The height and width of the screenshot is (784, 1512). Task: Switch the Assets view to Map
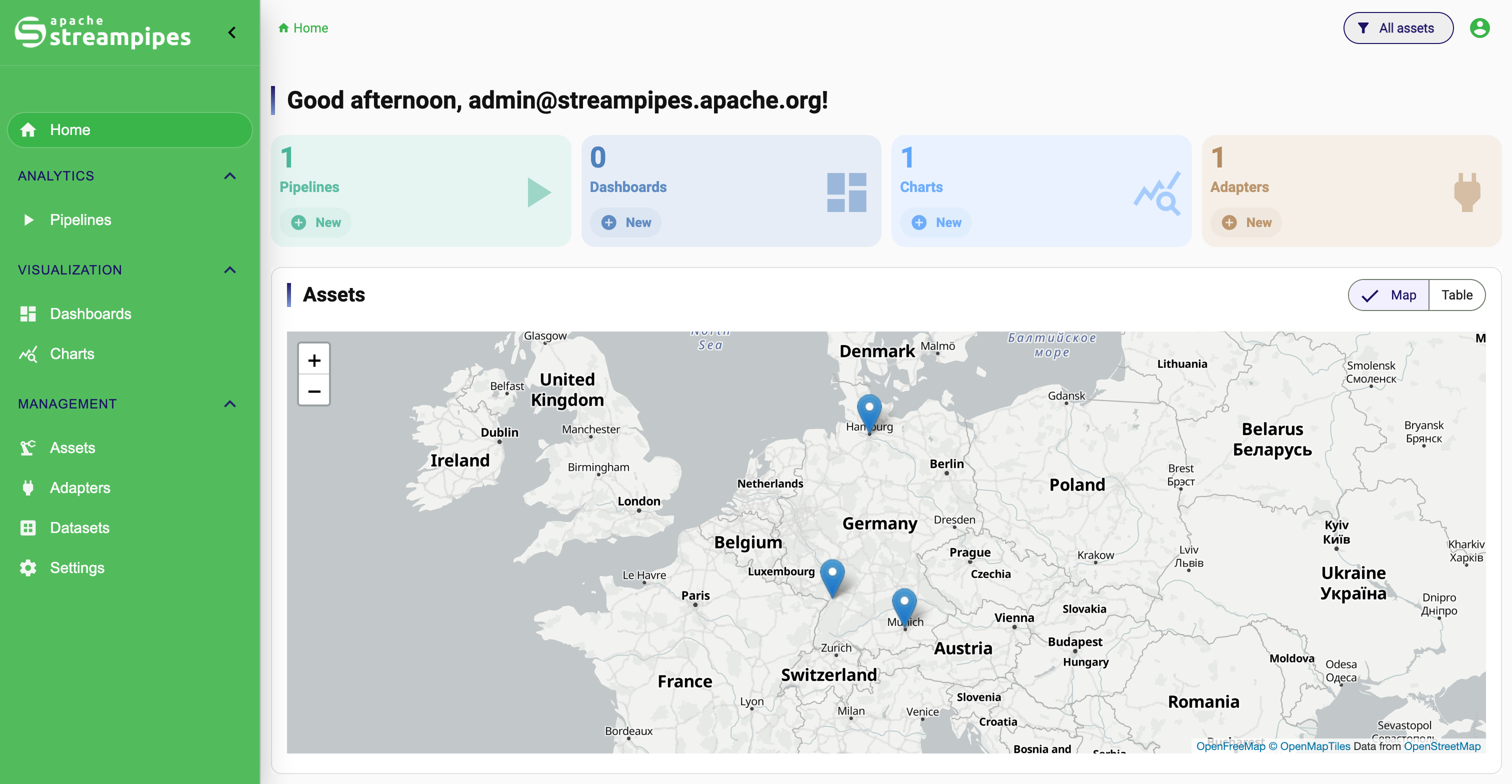(x=1388, y=295)
